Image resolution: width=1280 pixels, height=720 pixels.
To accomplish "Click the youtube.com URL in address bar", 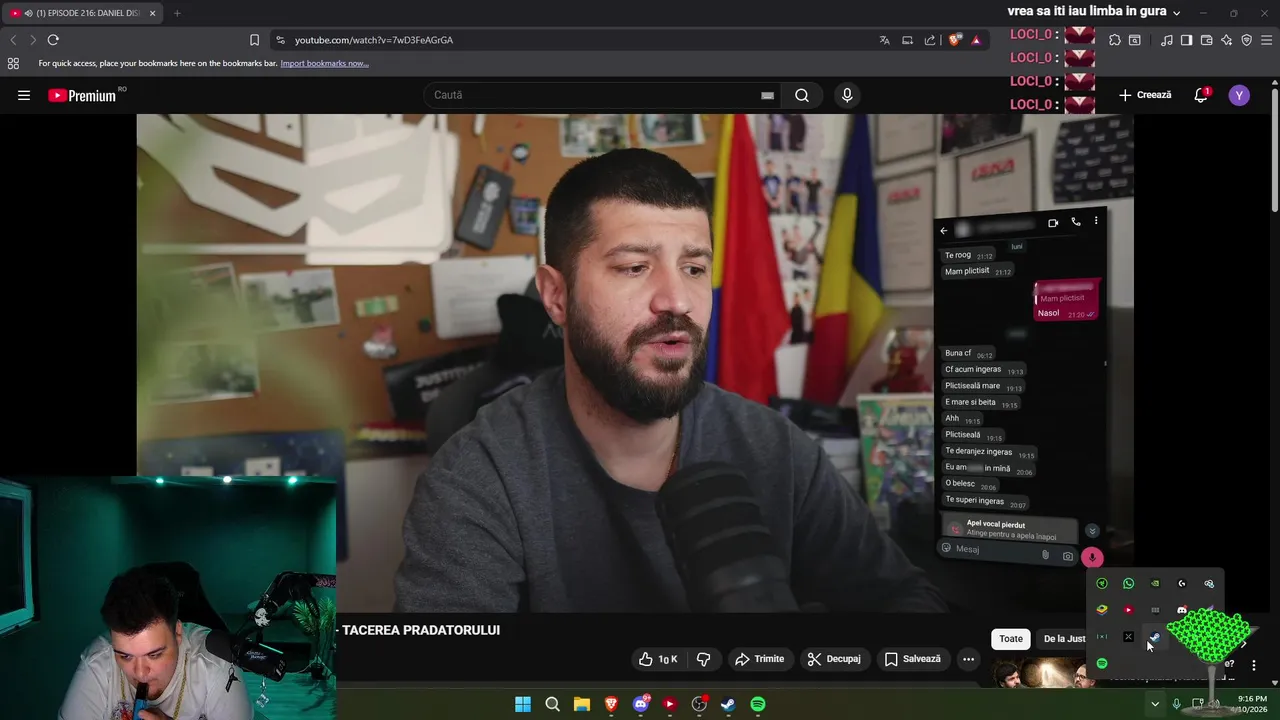I will point(374,40).
